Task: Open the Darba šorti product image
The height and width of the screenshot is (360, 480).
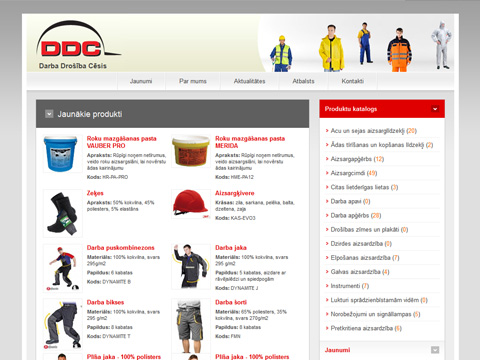Action: click(191, 326)
